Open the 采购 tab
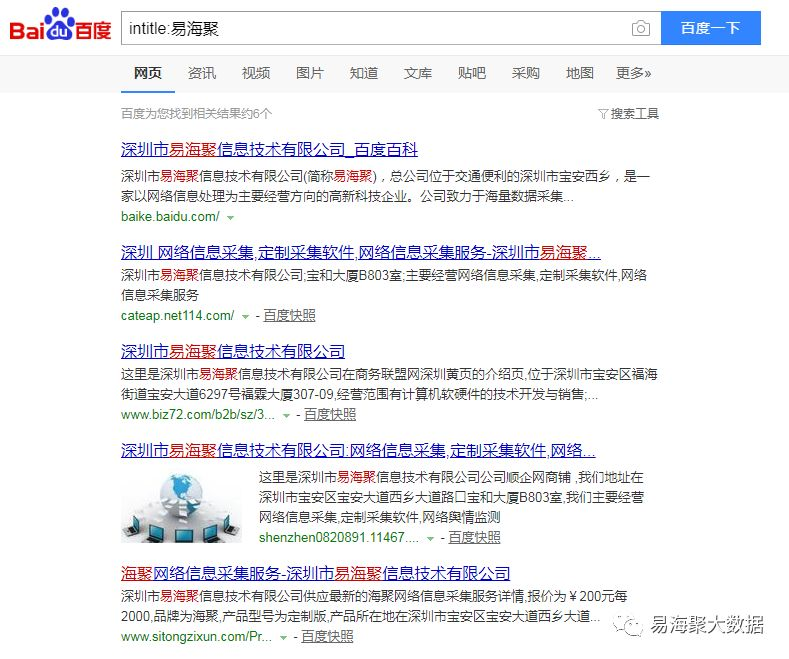The width and height of the screenshot is (789, 659). click(x=525, y=73)
